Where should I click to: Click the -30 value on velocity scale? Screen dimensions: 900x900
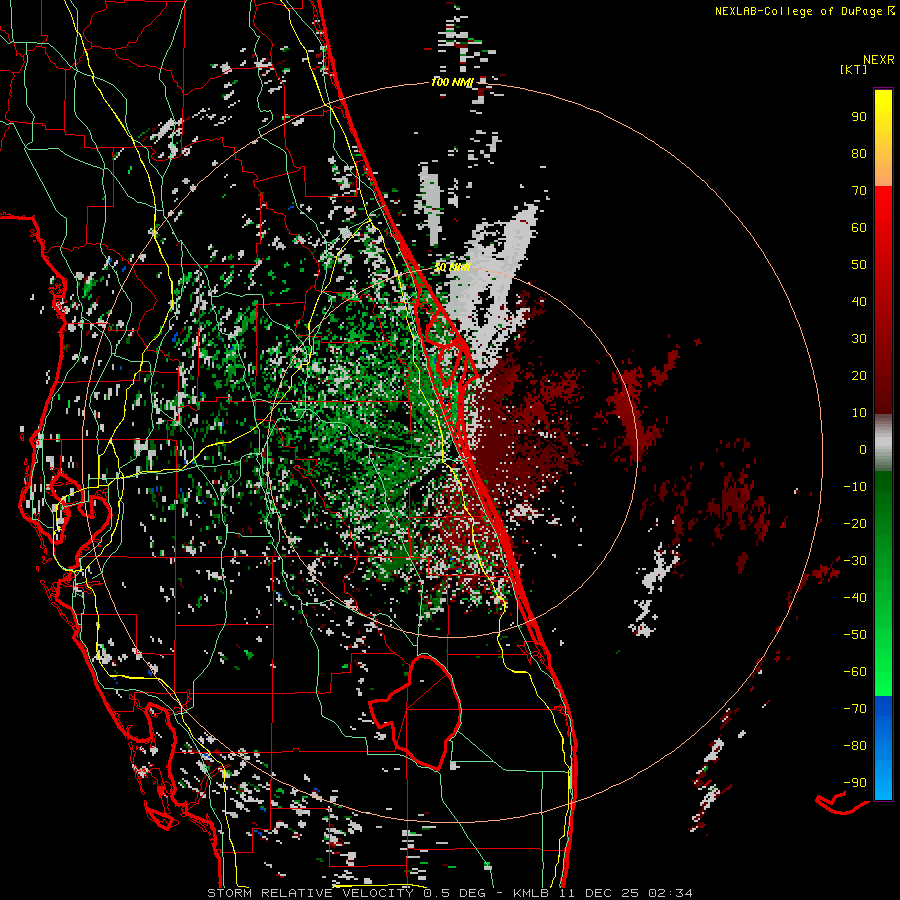855,561
